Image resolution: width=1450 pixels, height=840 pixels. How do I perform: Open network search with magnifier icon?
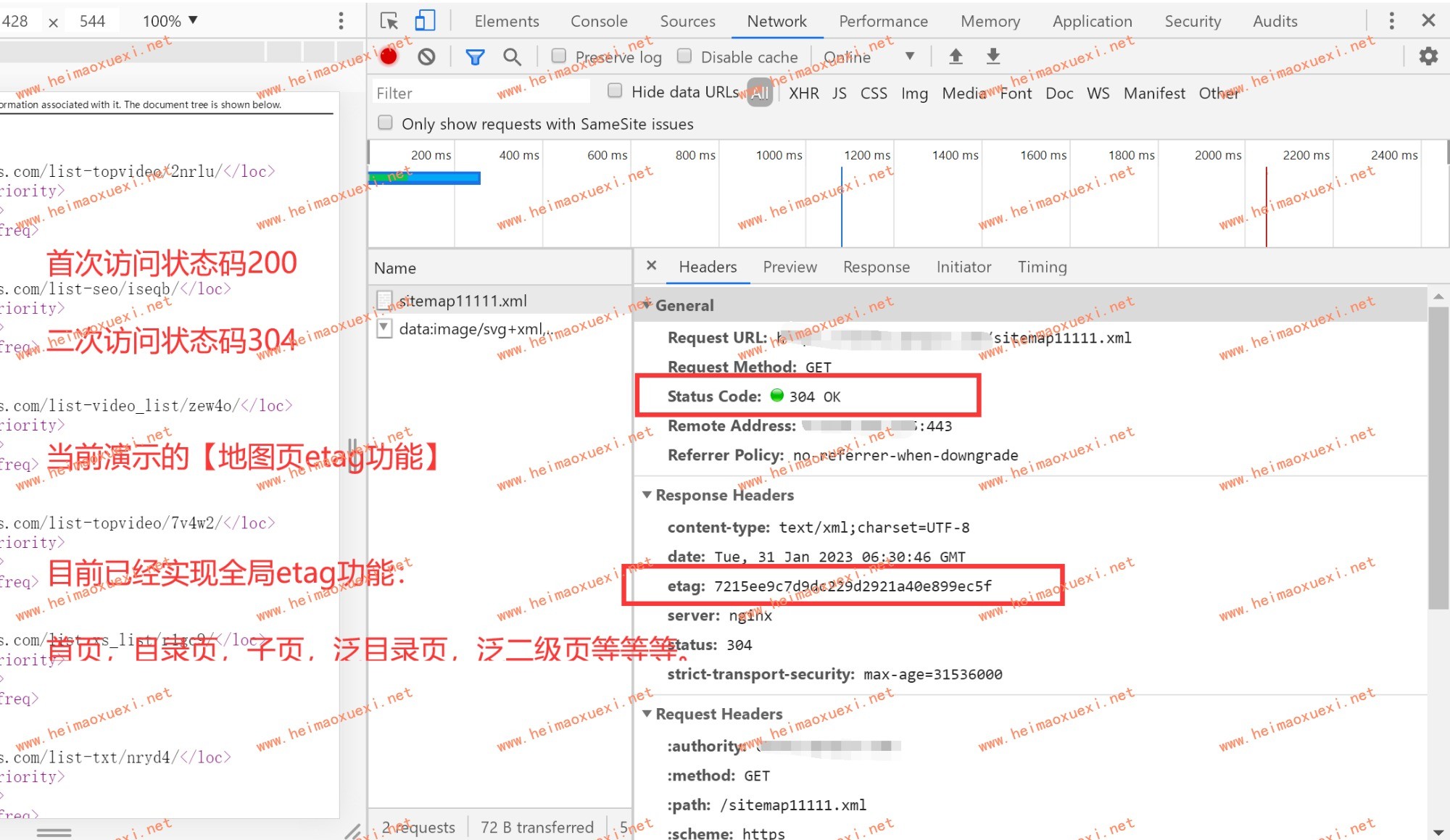point(512,57)
